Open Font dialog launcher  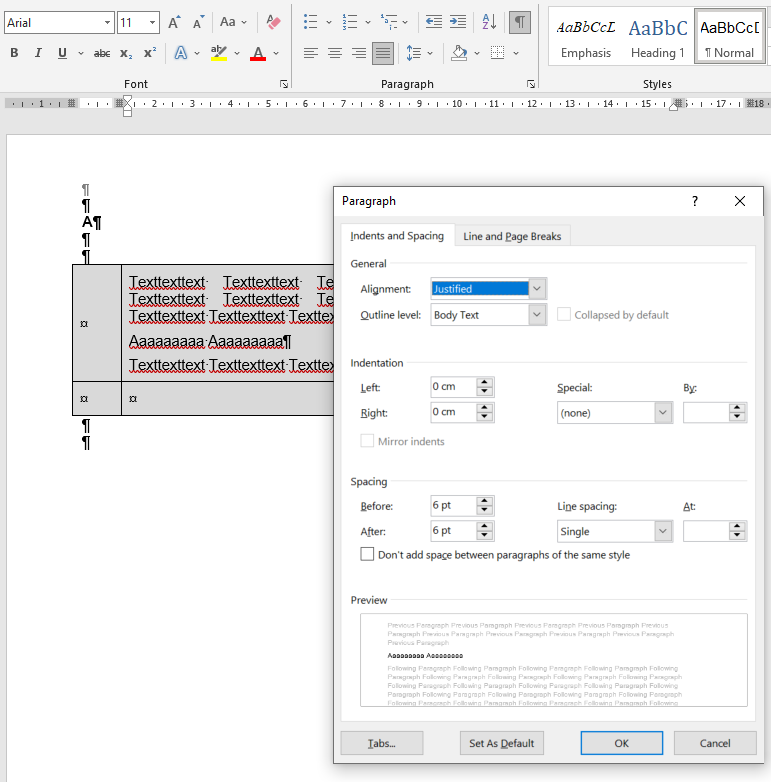click(x=284, y=84)
